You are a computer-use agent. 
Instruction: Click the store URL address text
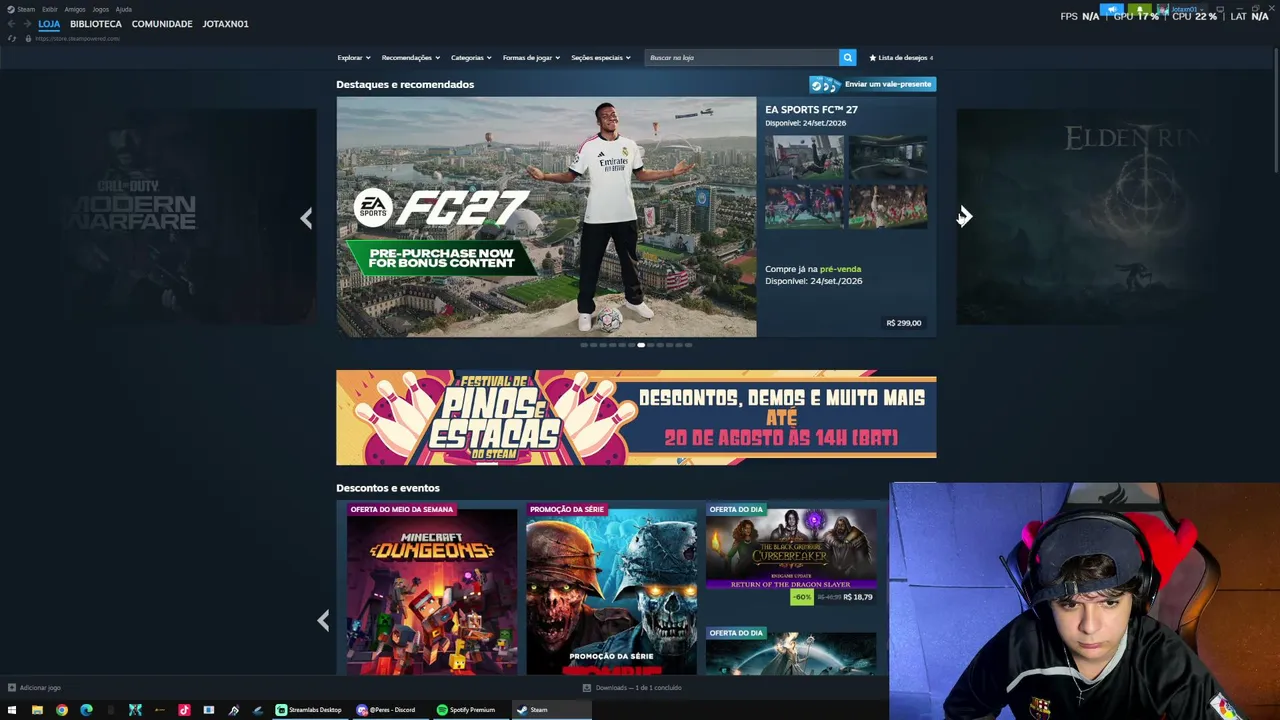(77, 38)
